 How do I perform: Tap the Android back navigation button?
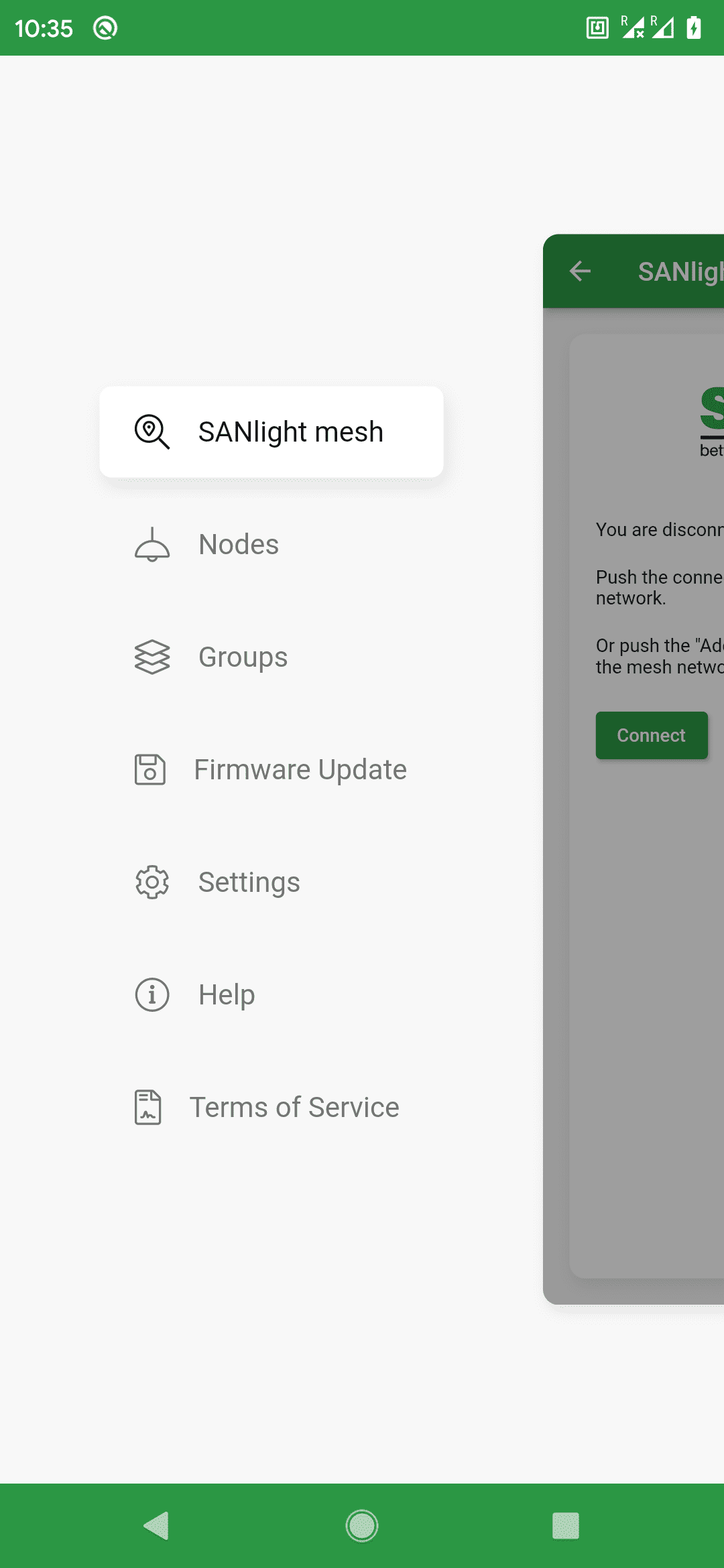[x=157, y=1526]
